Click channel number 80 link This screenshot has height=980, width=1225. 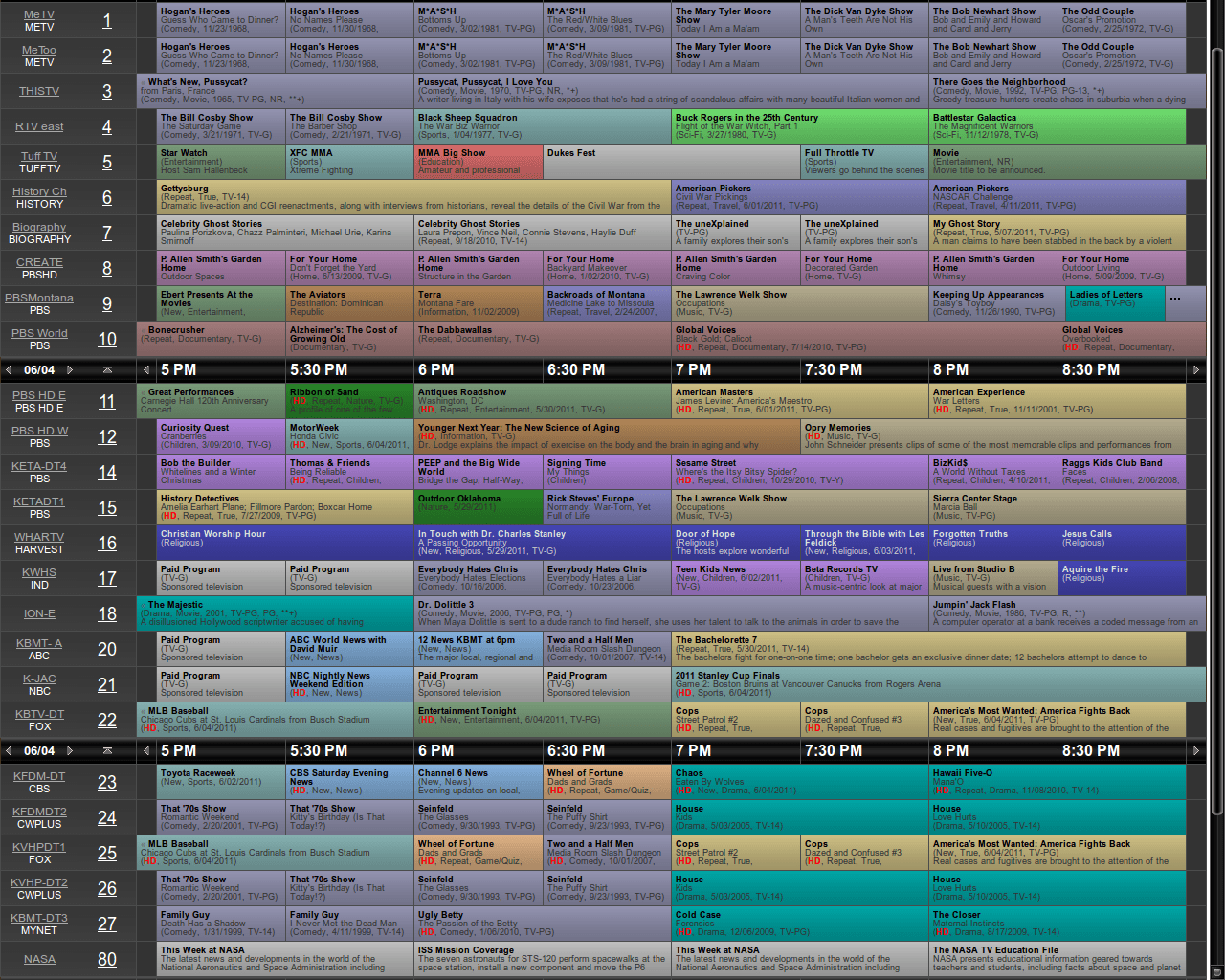107,959
